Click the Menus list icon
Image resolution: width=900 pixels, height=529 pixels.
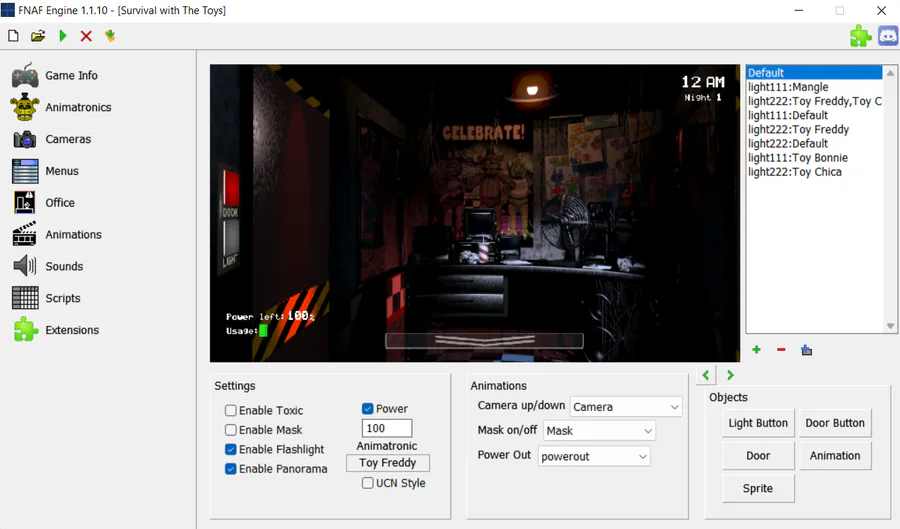tap(25, 171)
